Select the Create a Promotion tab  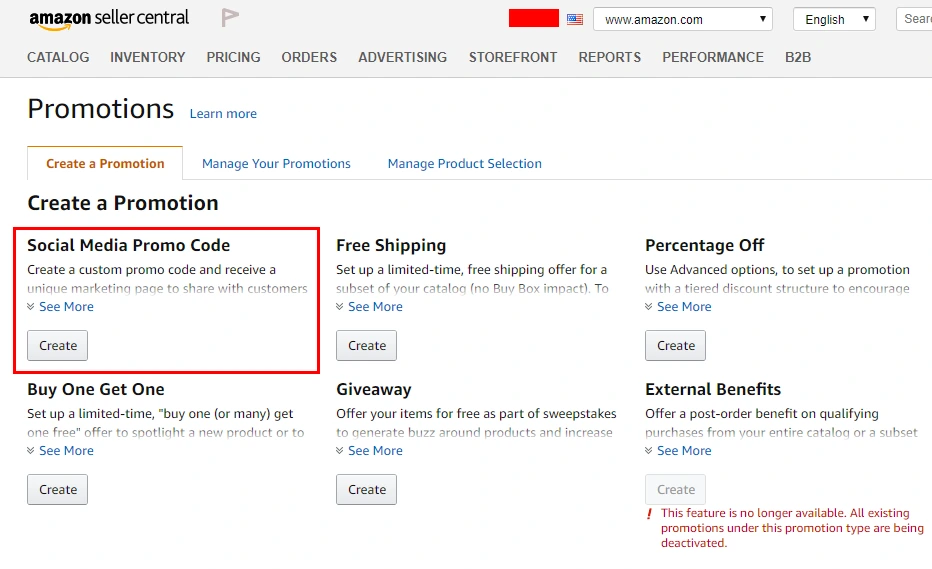(x=105, y=164)
